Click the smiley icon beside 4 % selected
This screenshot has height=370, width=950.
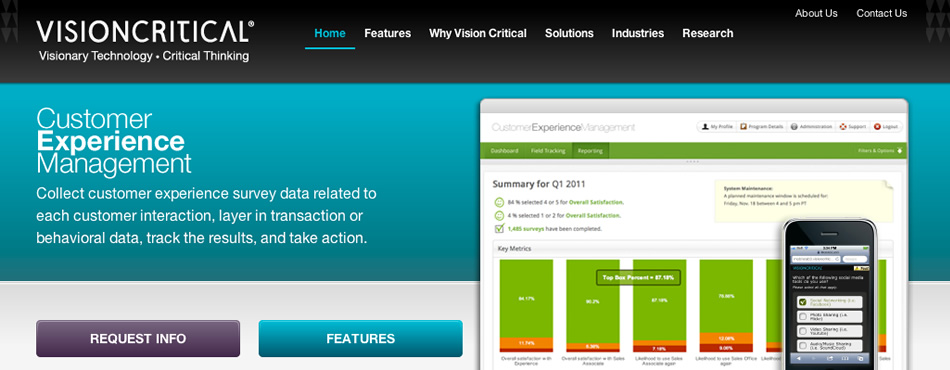(499, 216)
